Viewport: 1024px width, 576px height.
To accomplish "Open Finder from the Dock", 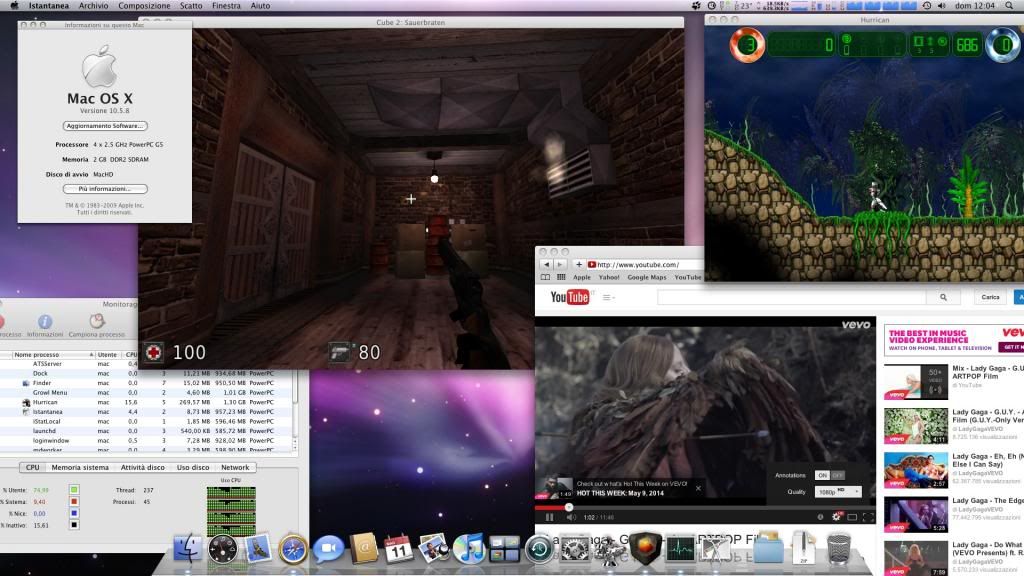I will (187, 547).
